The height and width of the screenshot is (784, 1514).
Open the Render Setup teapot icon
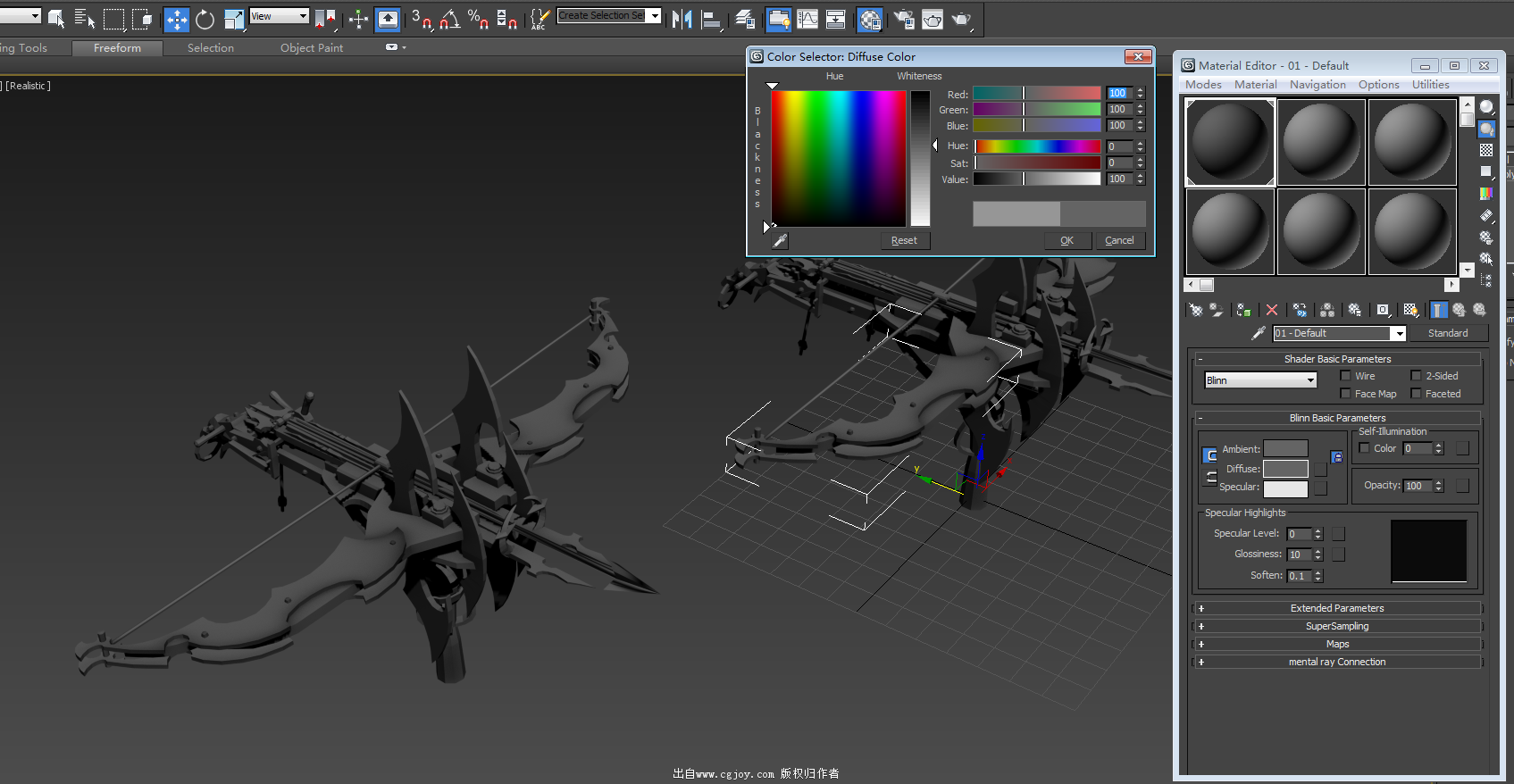click(904, 19)
